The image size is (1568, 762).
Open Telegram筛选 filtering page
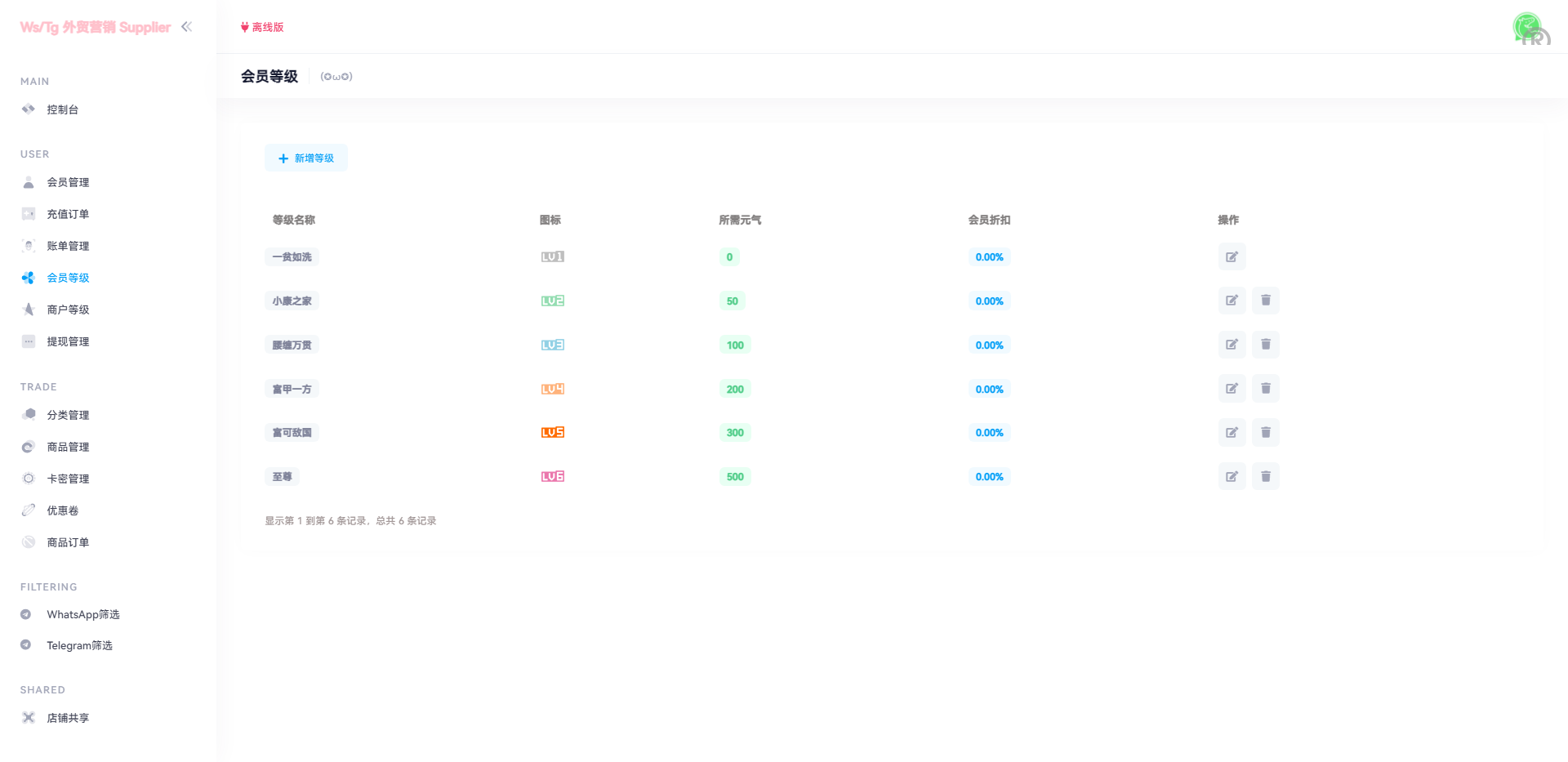[79, 645]
